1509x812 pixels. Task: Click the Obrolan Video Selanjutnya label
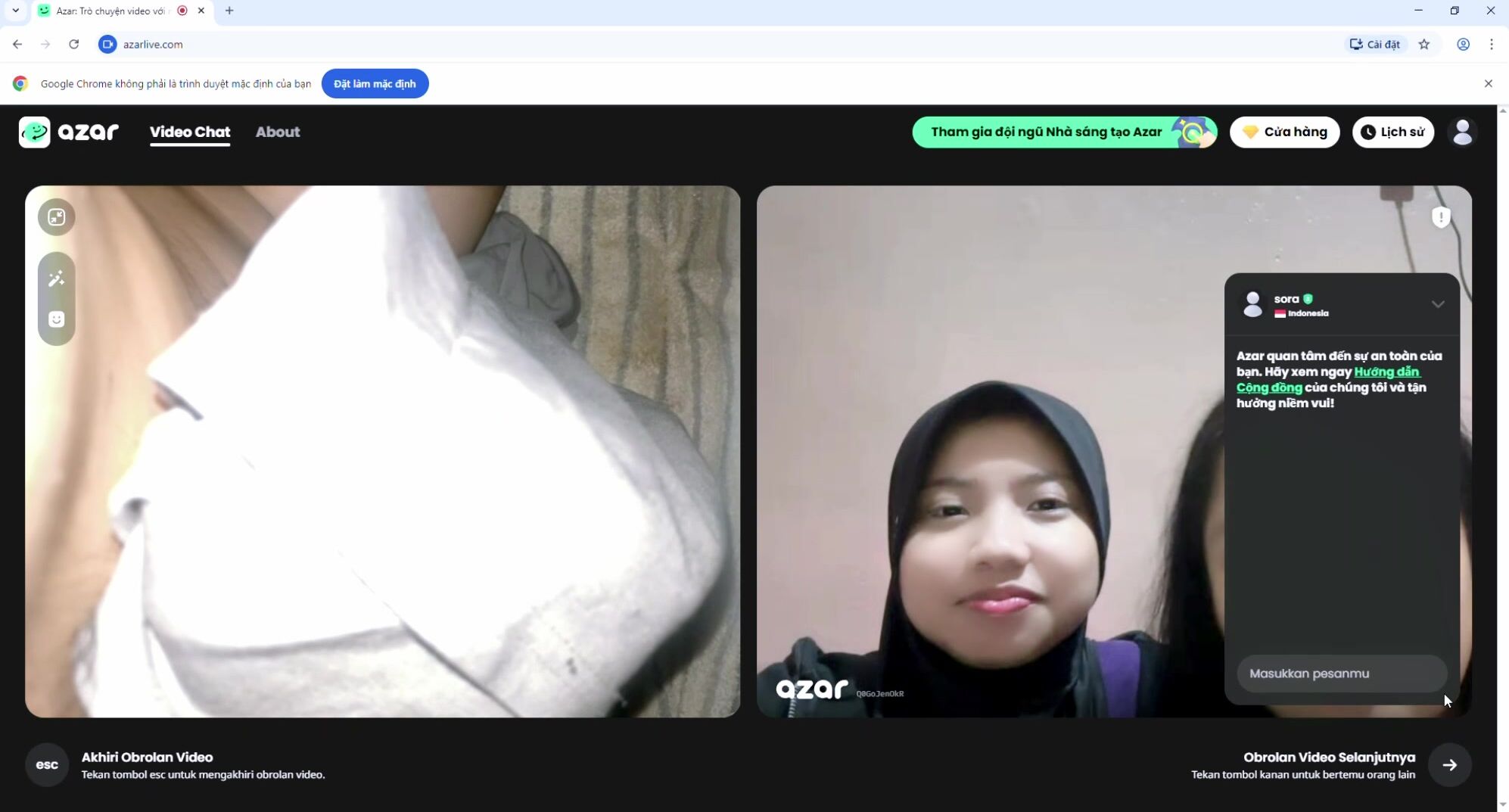coord(1329,757)
